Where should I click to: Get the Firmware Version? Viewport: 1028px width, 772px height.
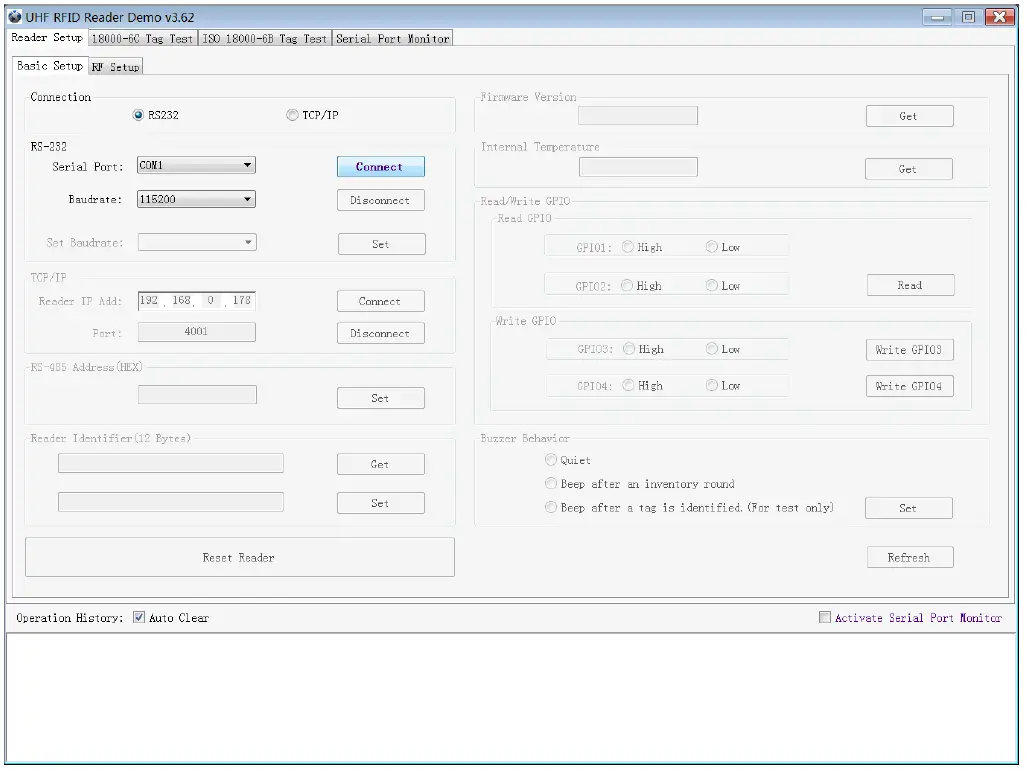click(x=908, y=115)
